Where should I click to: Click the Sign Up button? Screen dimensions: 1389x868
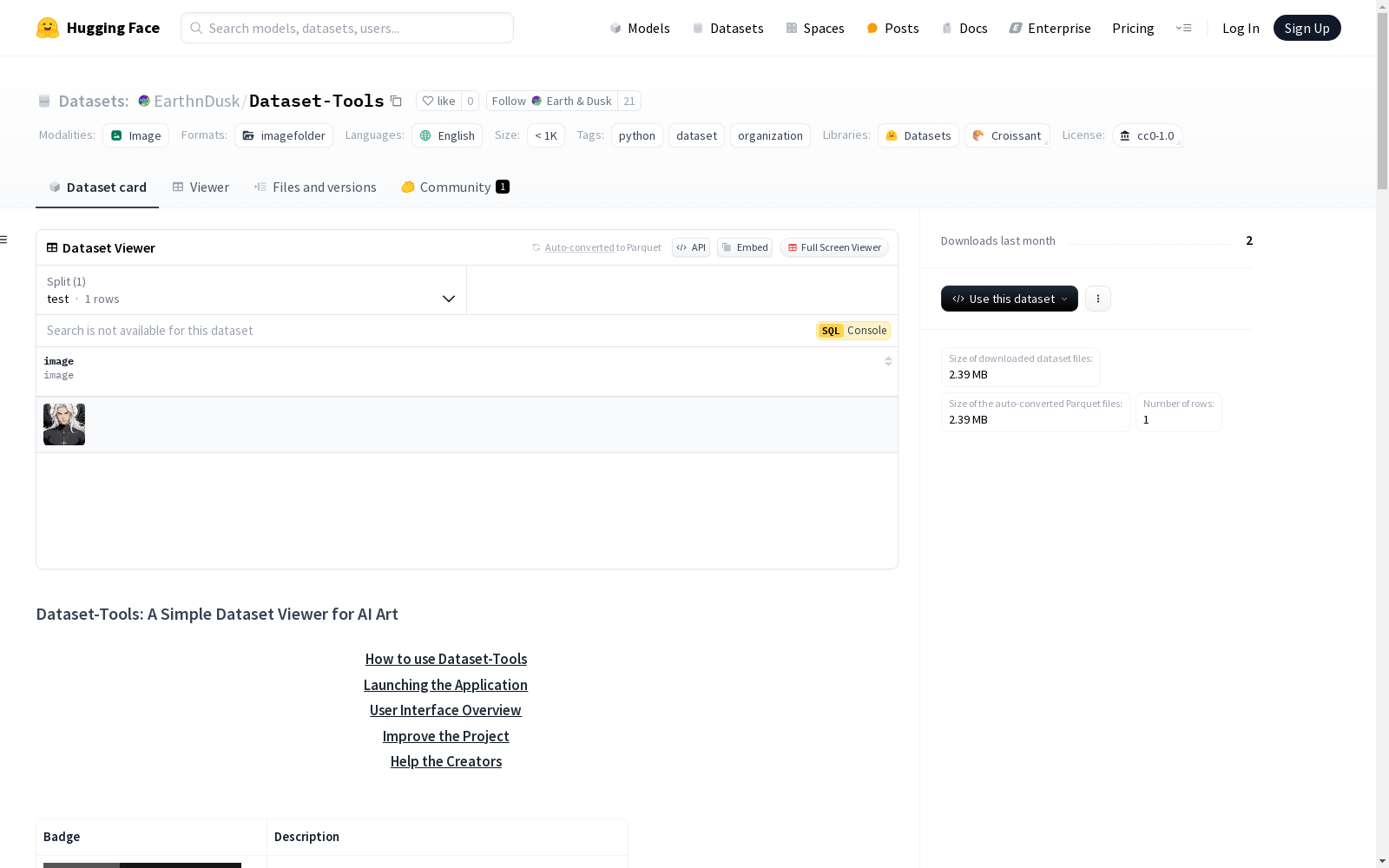coord(1307,28)
